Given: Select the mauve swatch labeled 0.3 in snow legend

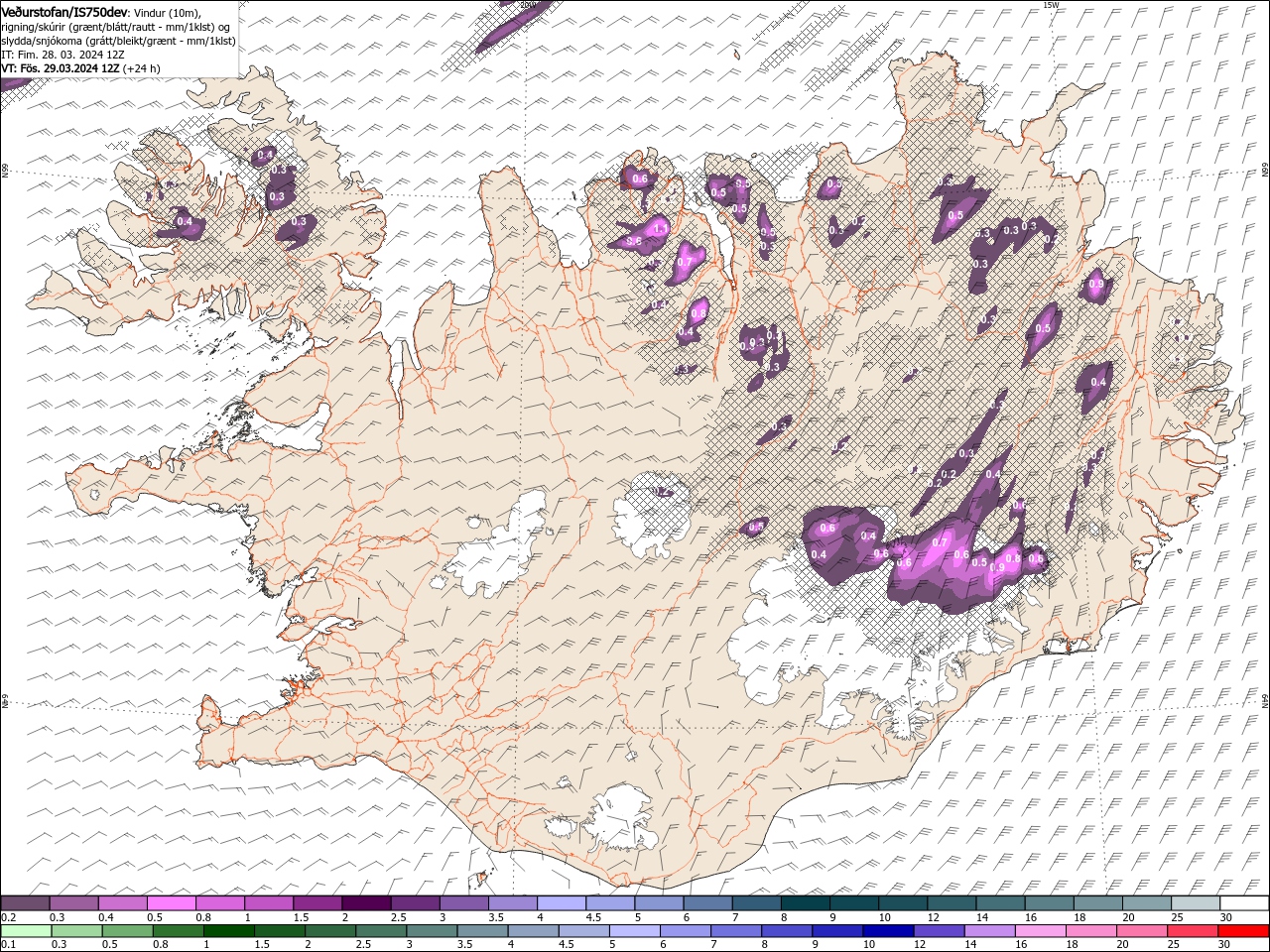Looking at the screenshot, I should [x=73, y=903].
